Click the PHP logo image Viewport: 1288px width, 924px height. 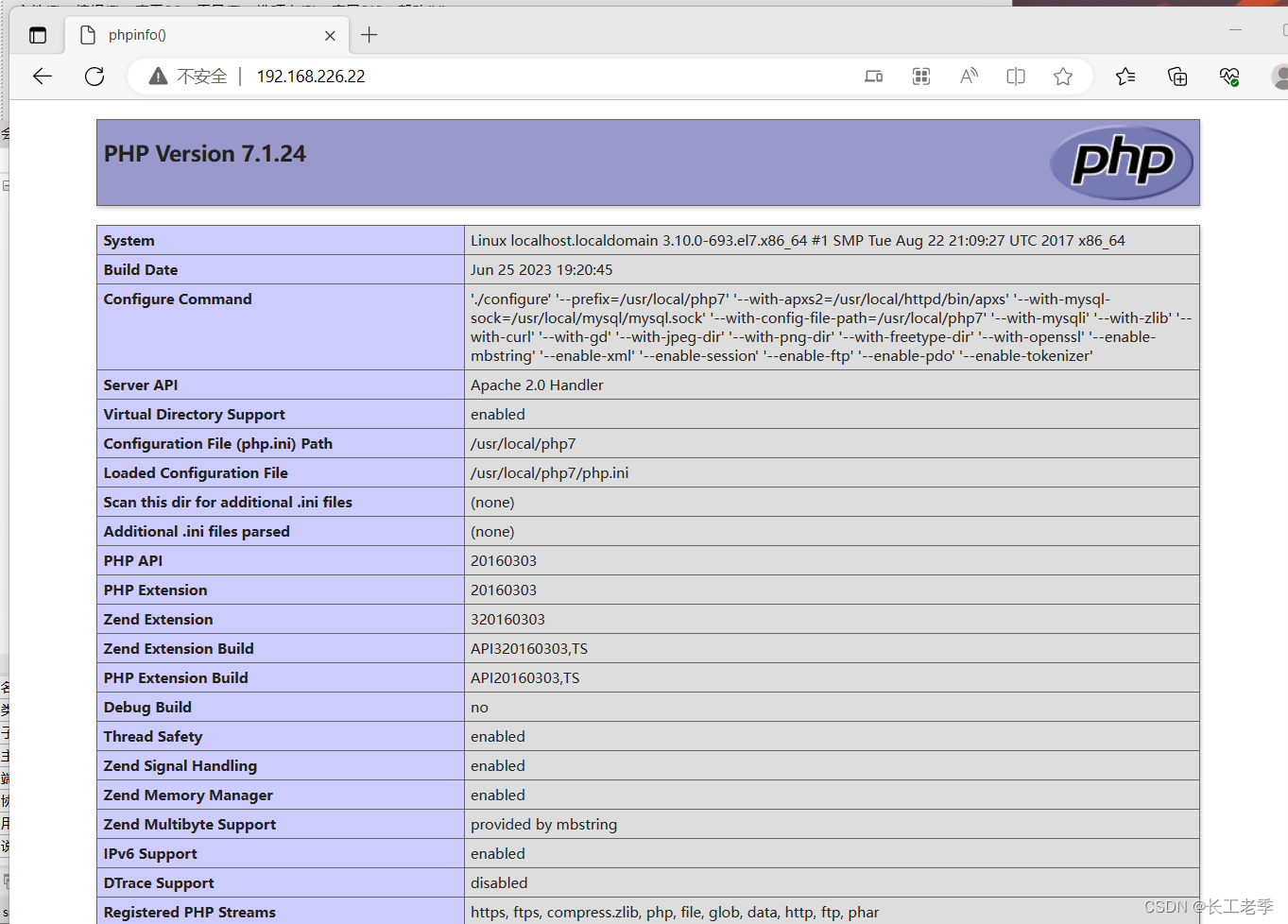coord(1121,162)
